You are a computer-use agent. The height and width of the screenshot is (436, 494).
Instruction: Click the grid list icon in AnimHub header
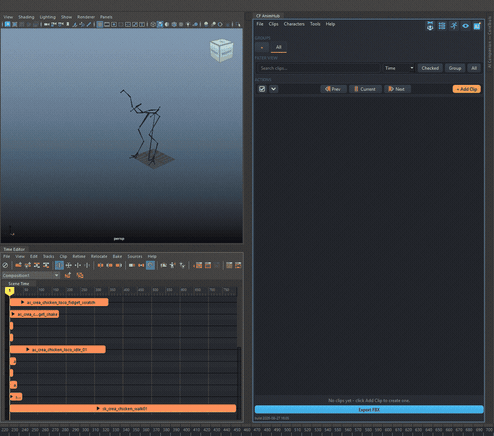(442, 26)
